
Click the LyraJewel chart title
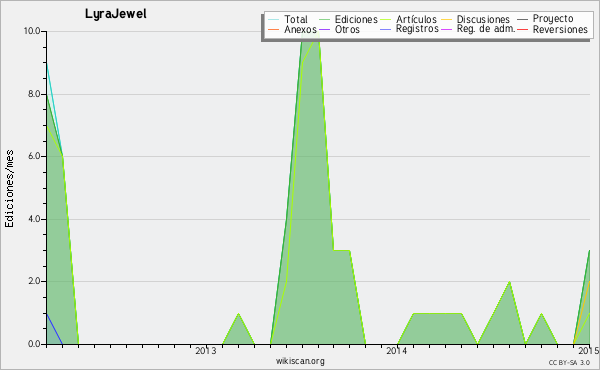click(x=116, y=14)
